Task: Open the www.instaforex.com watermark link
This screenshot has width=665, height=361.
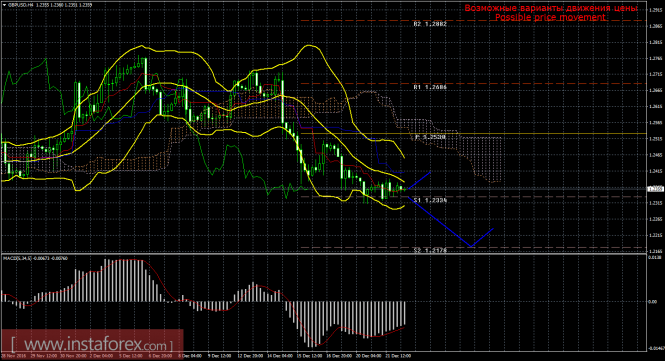Action: [92, 344]
